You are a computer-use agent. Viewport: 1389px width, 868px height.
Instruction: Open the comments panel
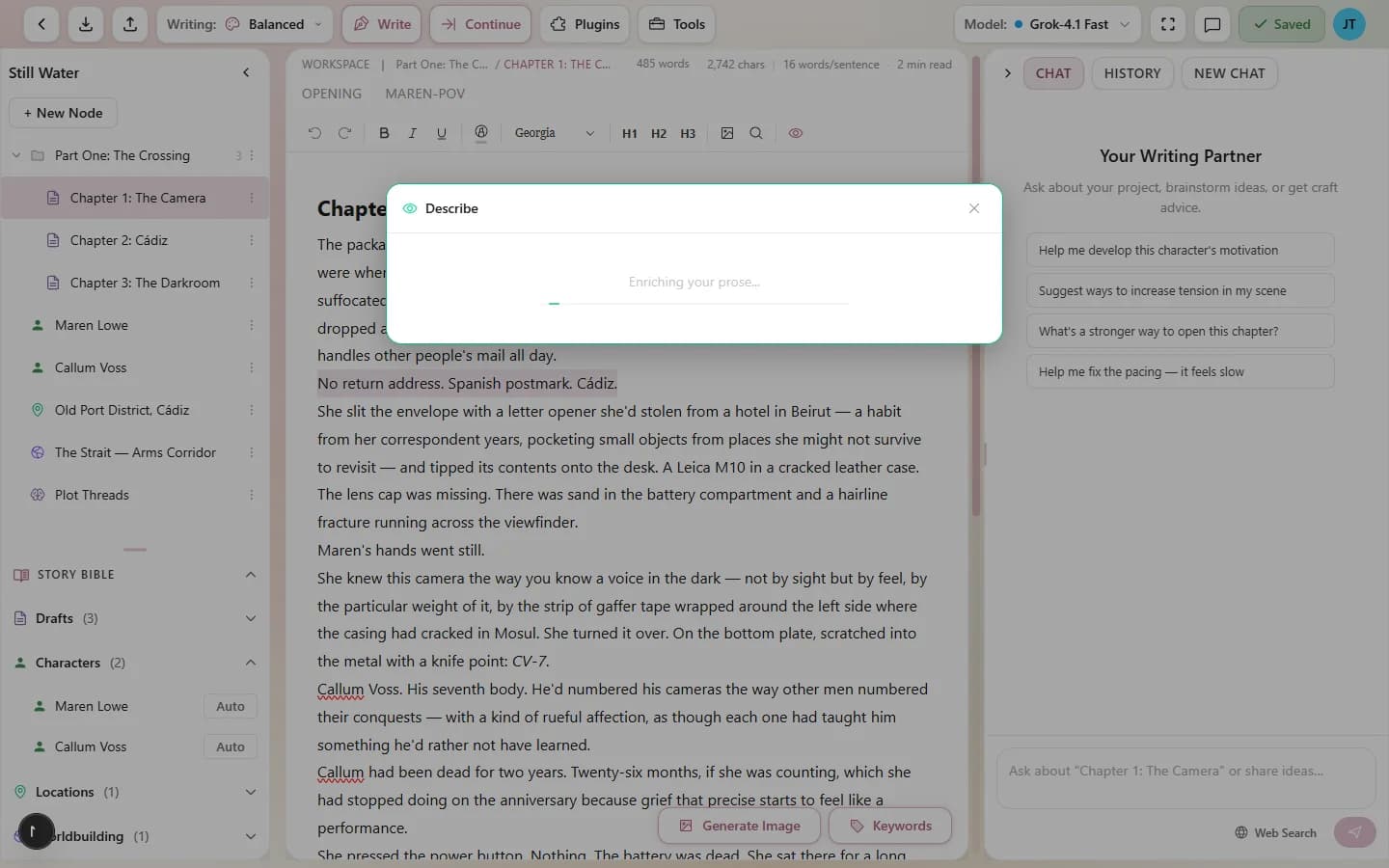[x=1212, y=24]
